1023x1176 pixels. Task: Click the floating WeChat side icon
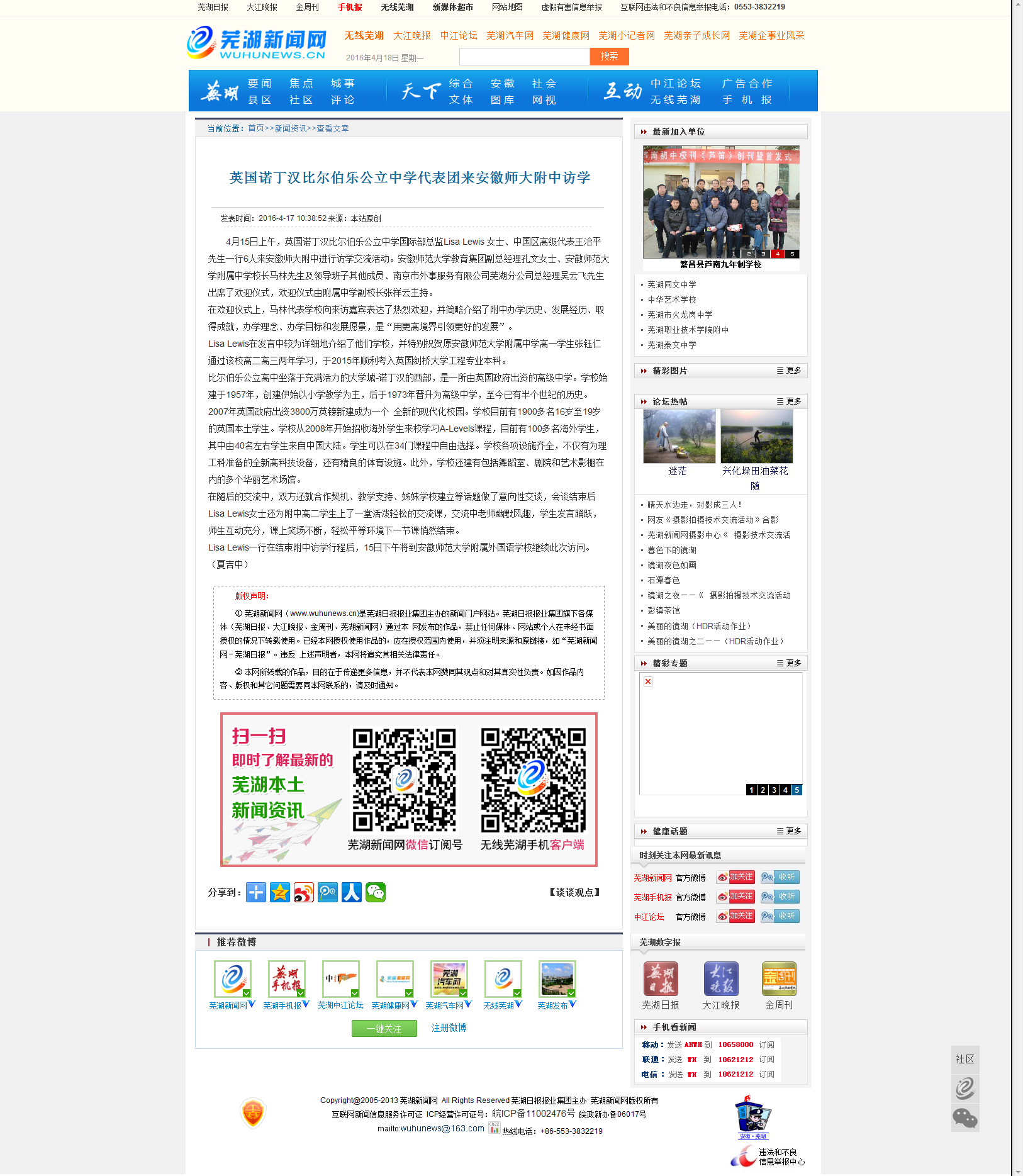coord(965,1117)
